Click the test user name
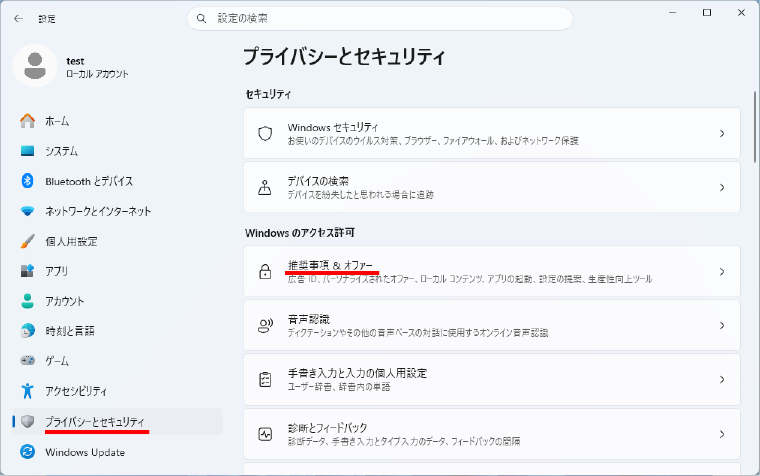 point(75,61)
